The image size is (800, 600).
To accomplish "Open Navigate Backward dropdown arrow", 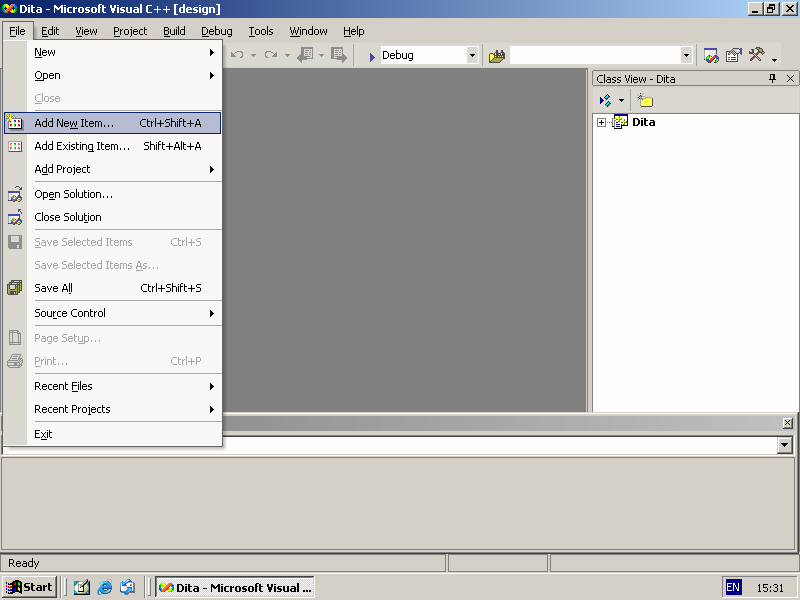I will click(x=321, y=56).
